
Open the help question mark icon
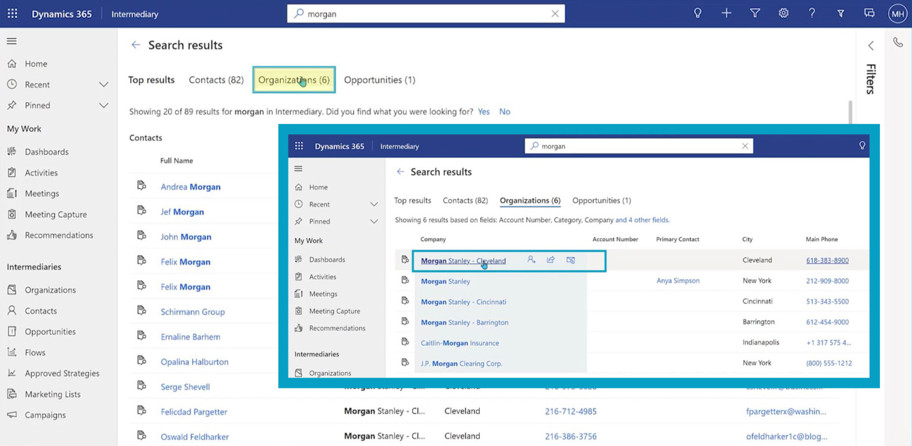point(812,14)
